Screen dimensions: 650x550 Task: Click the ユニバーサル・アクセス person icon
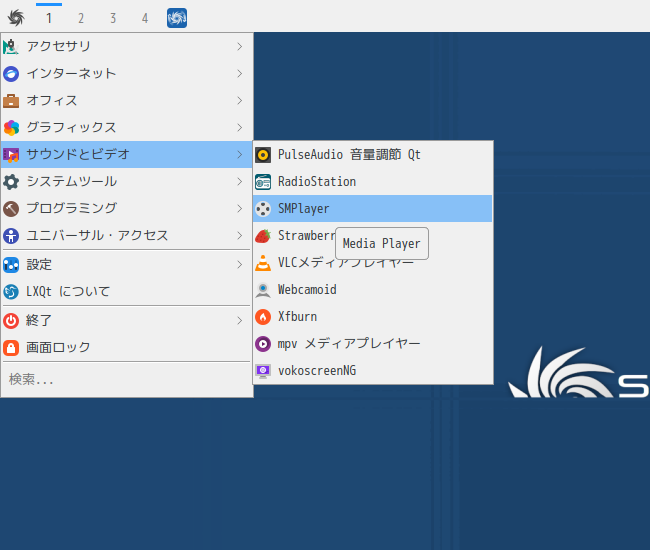[x=11, y=235]
